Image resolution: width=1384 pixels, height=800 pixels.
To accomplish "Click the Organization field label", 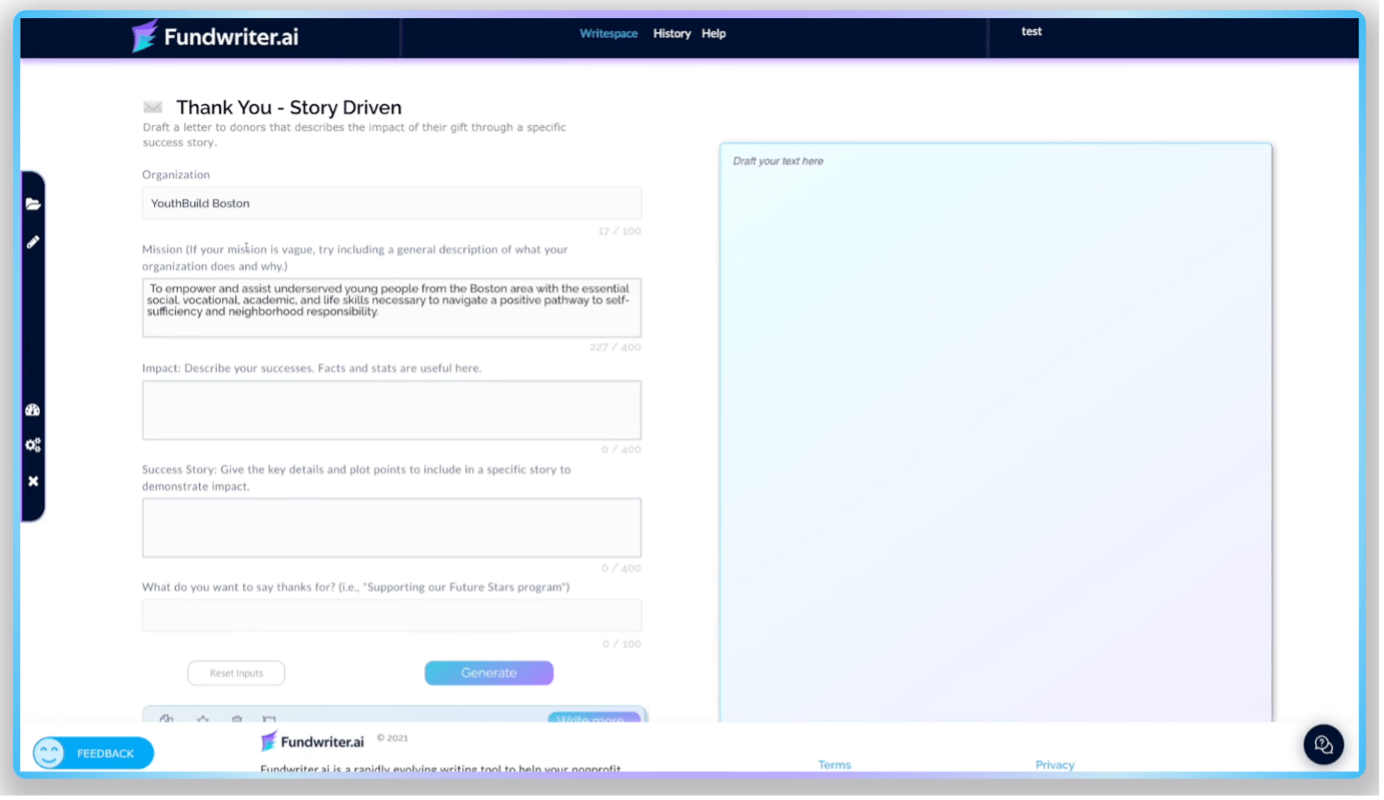I will point(177,175).
